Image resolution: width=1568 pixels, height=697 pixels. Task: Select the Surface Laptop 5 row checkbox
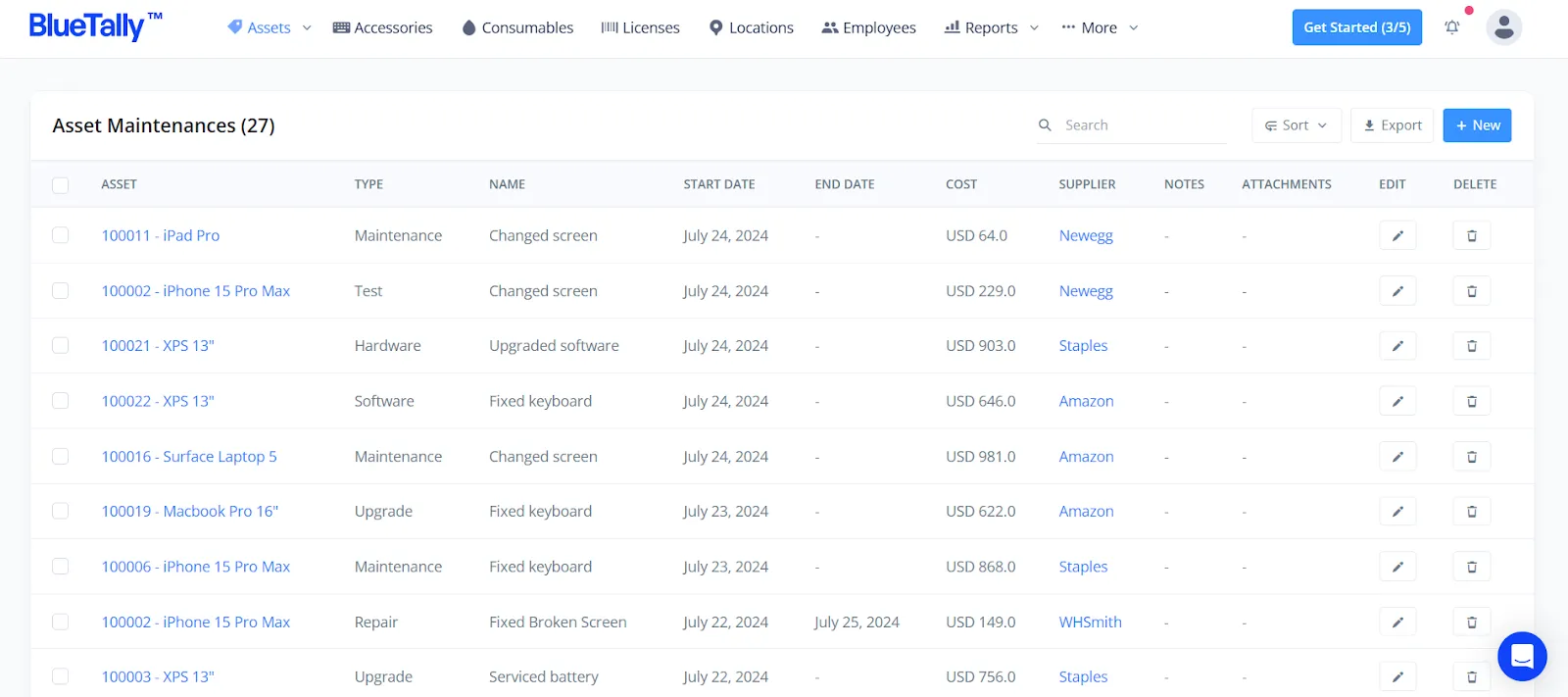tap(61, 457)
